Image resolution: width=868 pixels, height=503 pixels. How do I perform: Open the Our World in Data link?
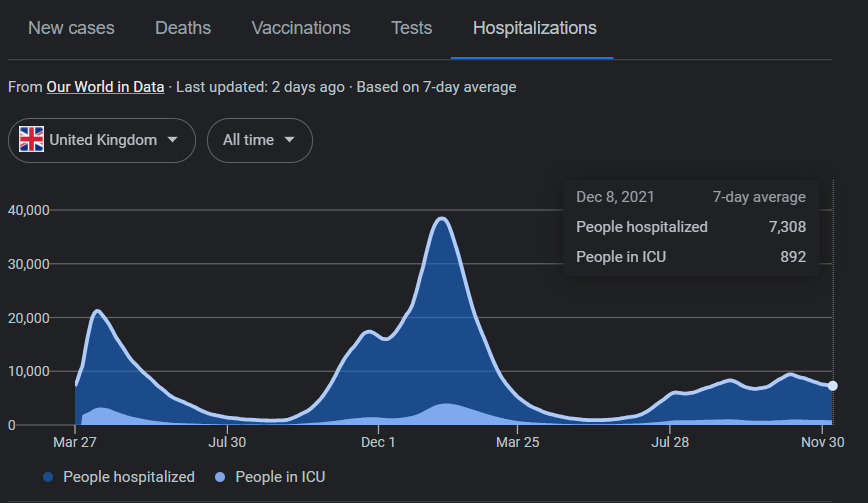tap(105, 87)
